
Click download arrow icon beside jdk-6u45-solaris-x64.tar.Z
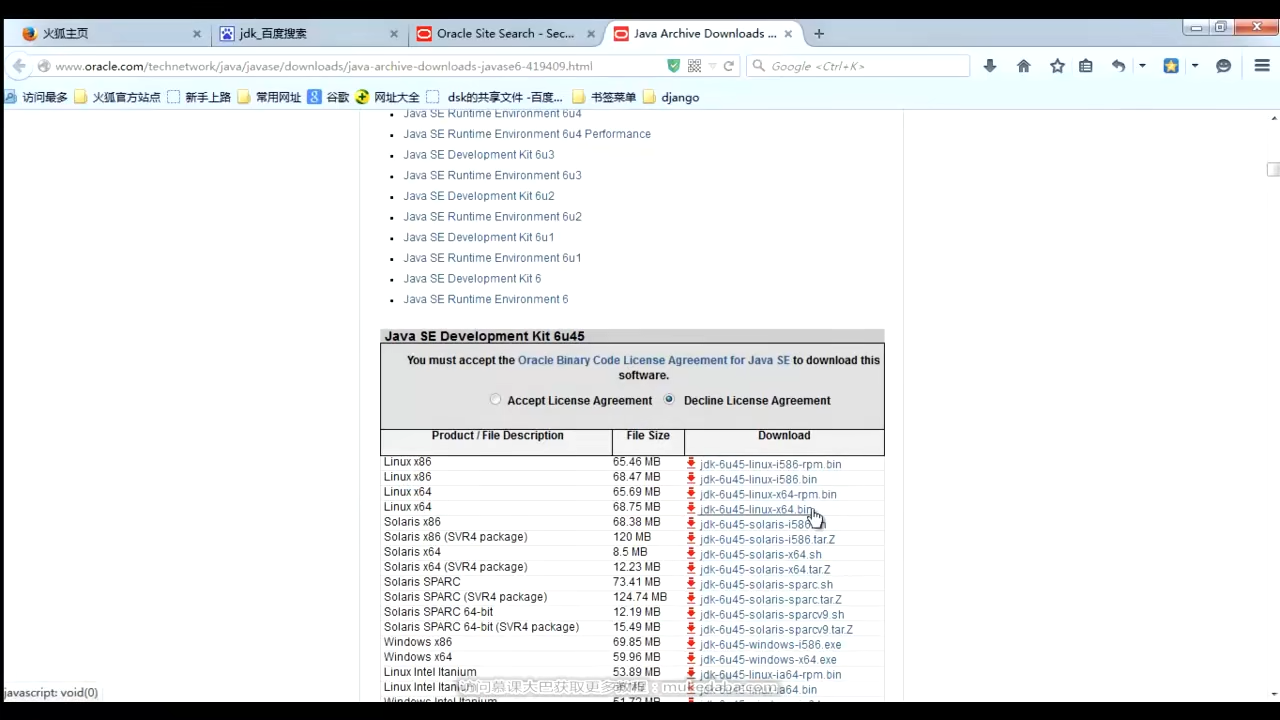click(691, 569)
